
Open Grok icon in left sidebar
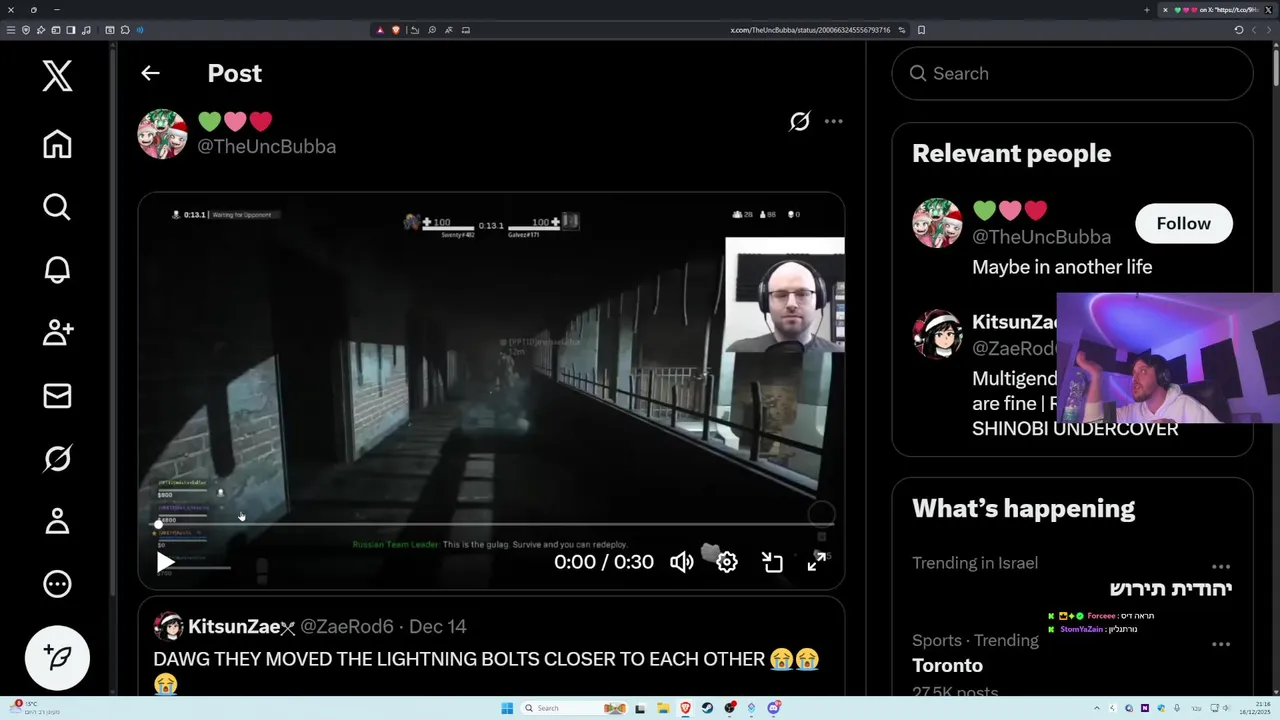tap(57, 458)
